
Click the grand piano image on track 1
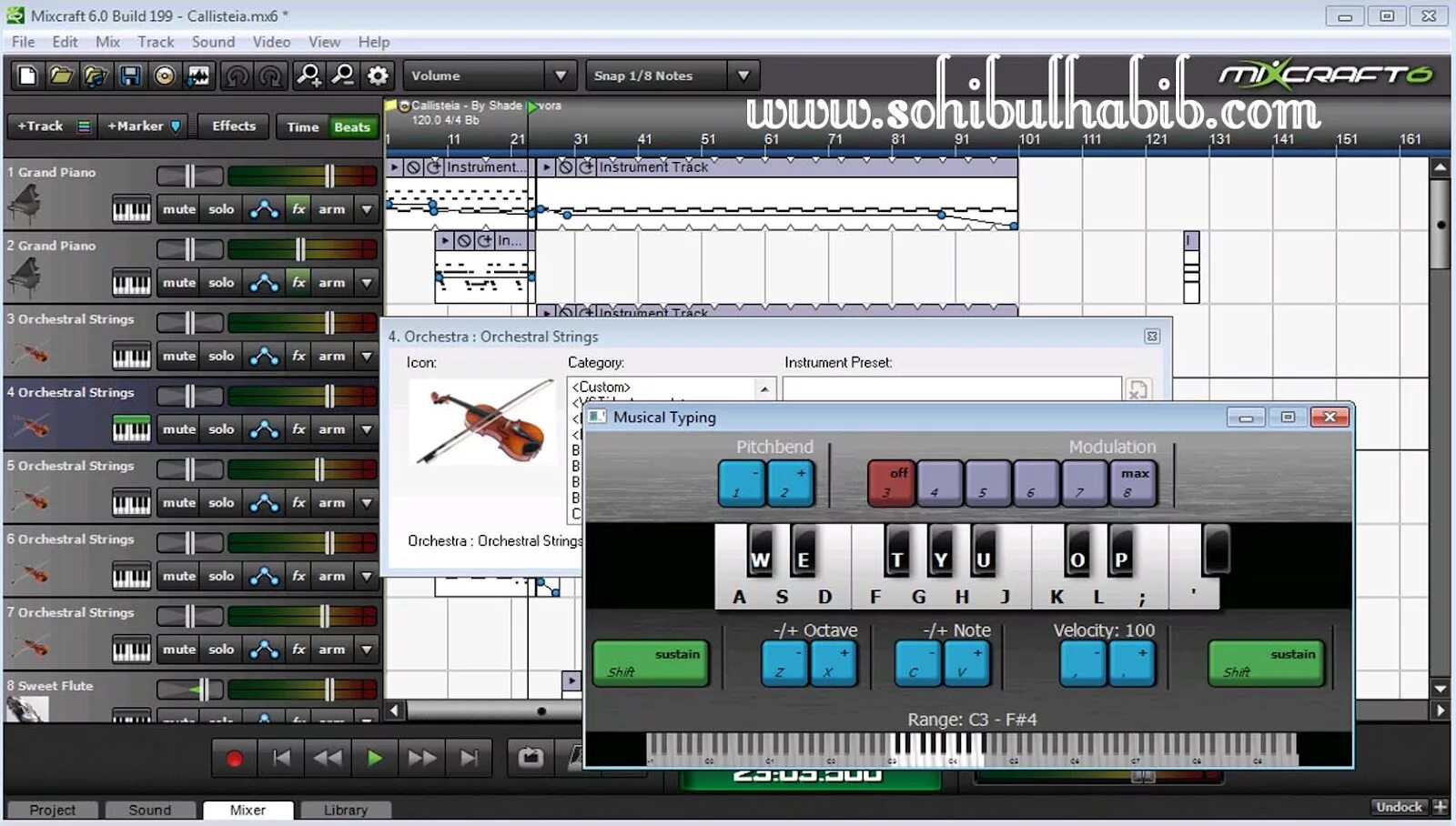pos(25,204)
